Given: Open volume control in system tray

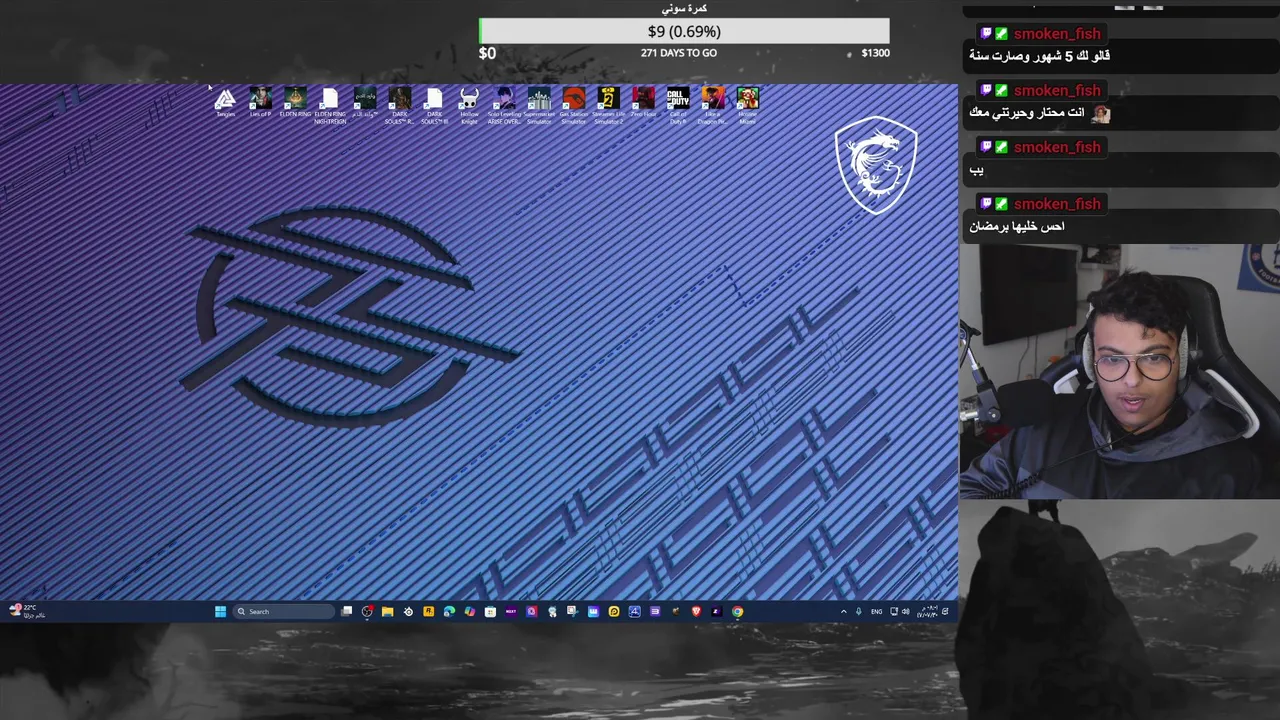Looking at the screenshot, I should [906, 611].
